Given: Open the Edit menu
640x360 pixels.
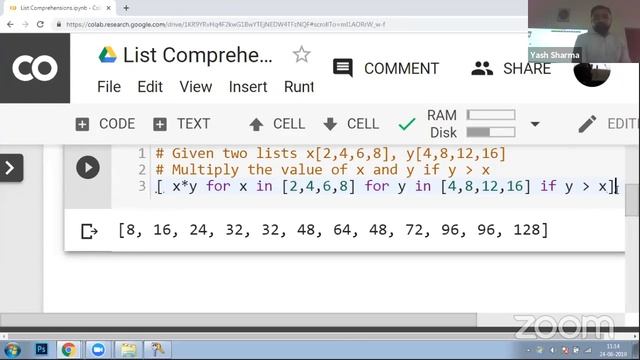Looking at the screenshot, I should (150, 87).
